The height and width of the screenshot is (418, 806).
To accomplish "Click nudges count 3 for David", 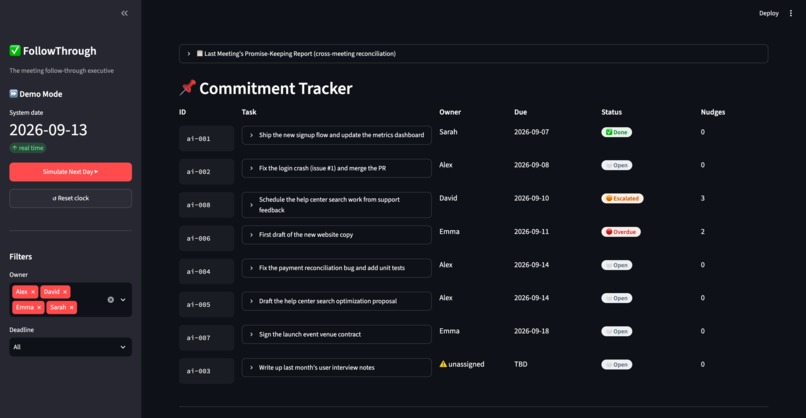I will (703, 198).
